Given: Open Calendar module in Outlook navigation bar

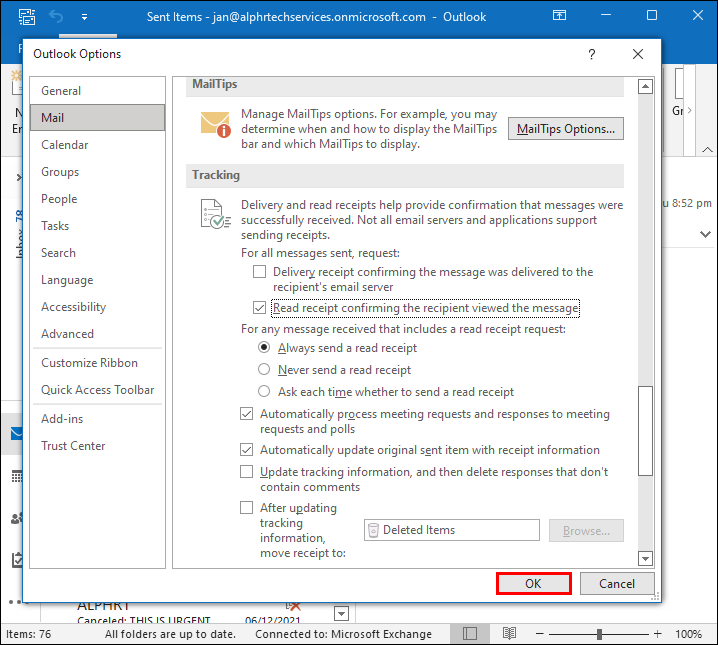Looking at the screenshot, I should [x=16, y=477].
